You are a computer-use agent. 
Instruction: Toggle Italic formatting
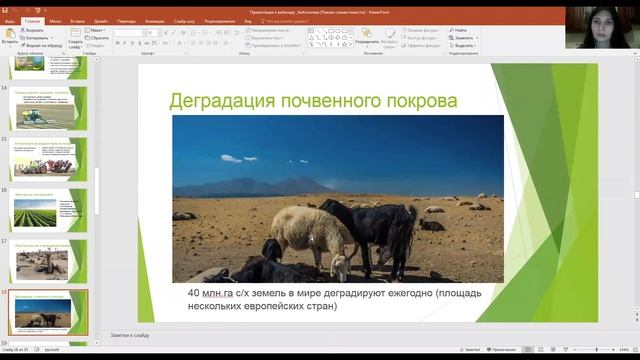125,43
